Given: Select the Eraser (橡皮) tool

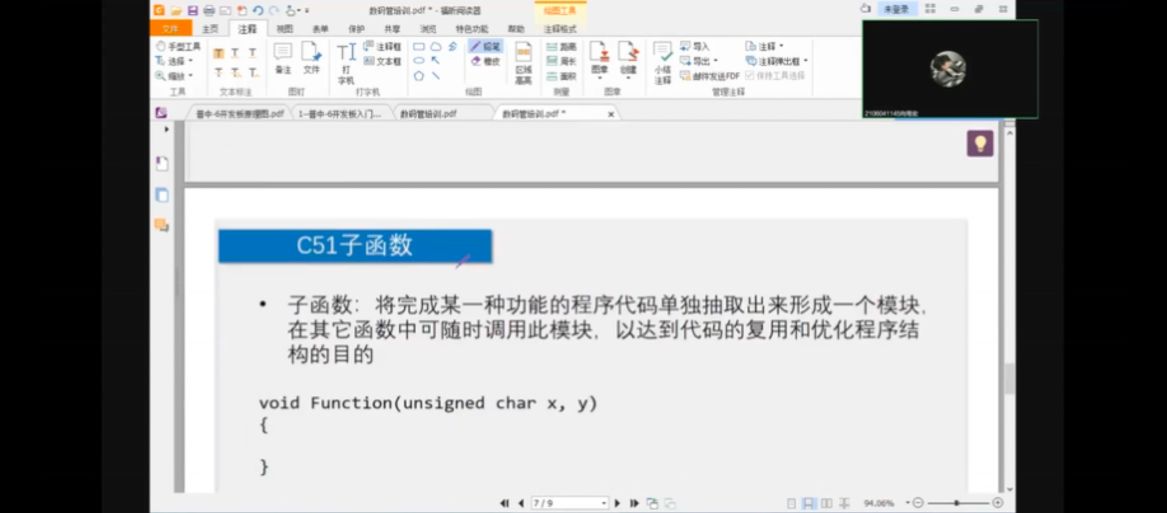Looking at the screenshot, I should (x=485, y=61).
